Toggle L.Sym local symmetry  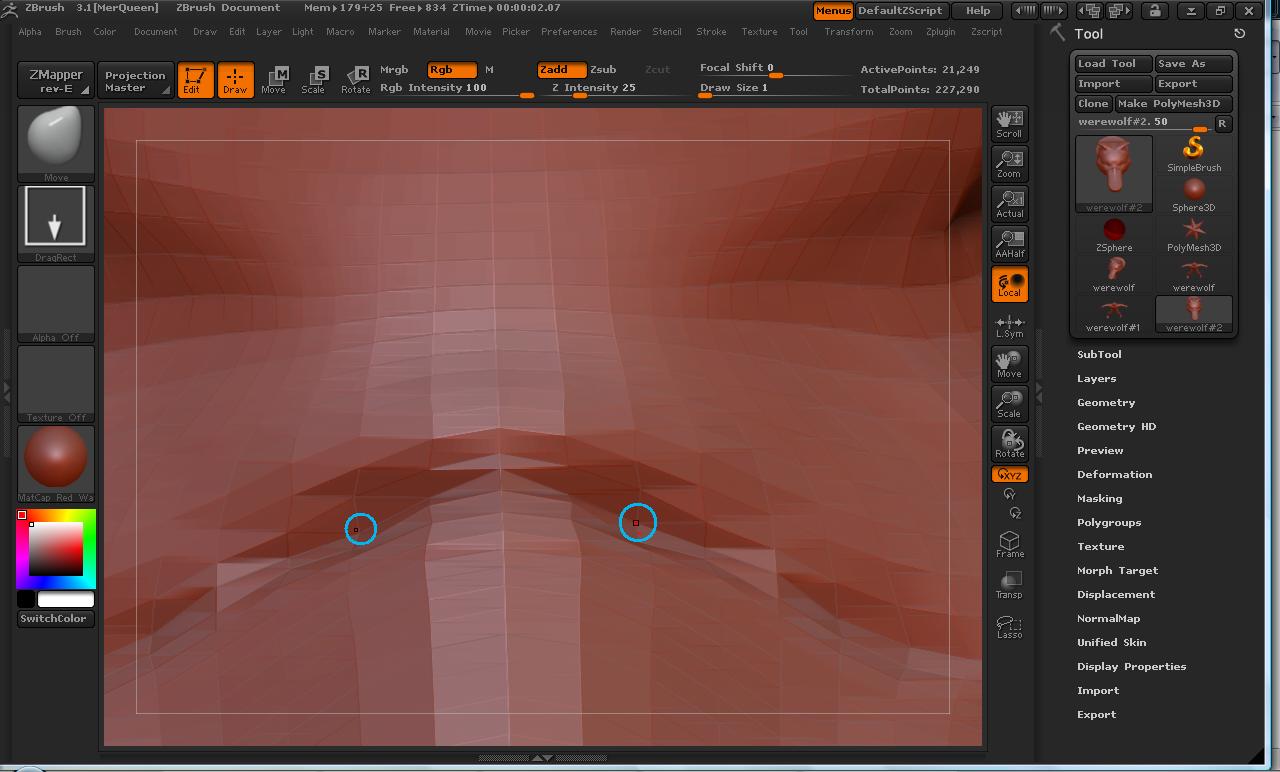1009,326
